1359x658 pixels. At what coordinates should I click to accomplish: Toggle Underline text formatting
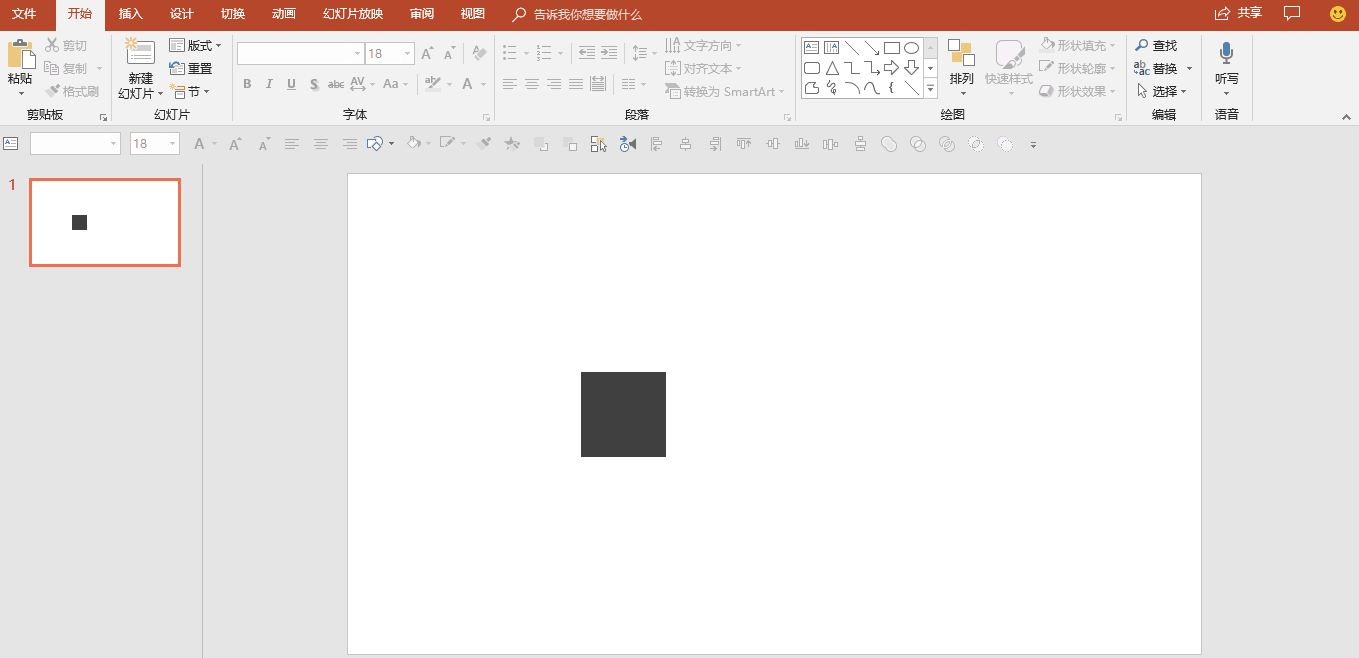pos(291,84)
